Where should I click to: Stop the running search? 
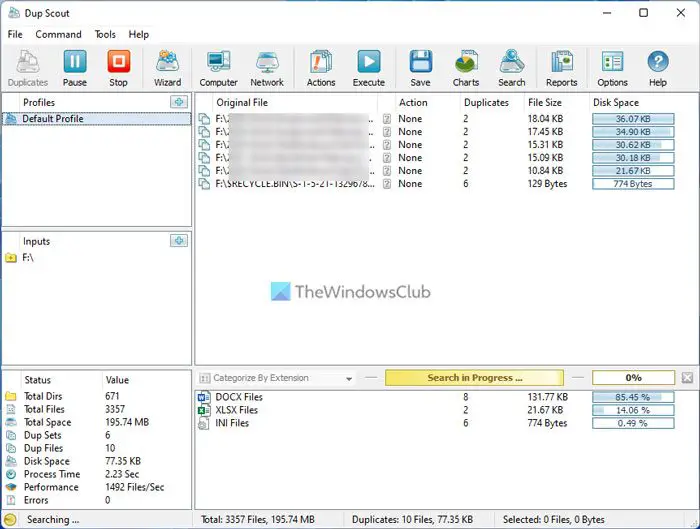pyautogui.click(x=118, y=68)
